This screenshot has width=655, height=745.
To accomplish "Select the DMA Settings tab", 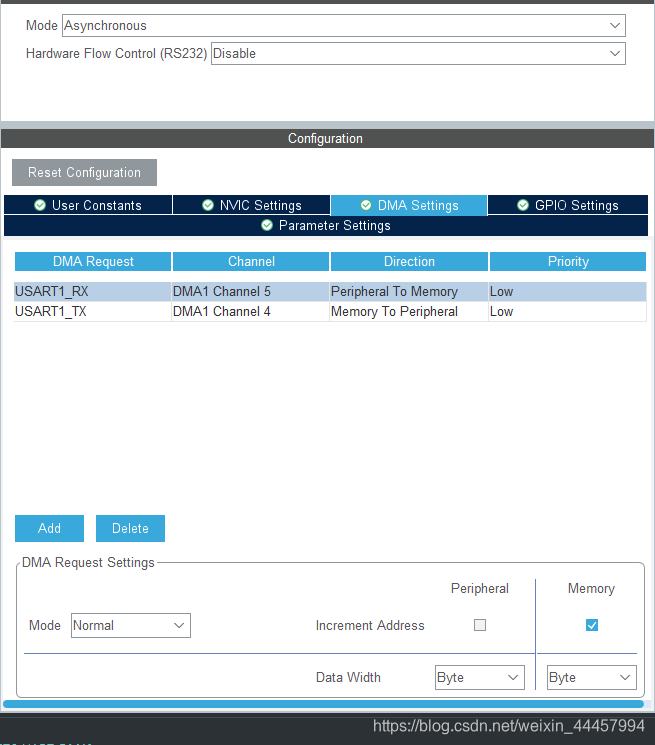I will (409, 205).
